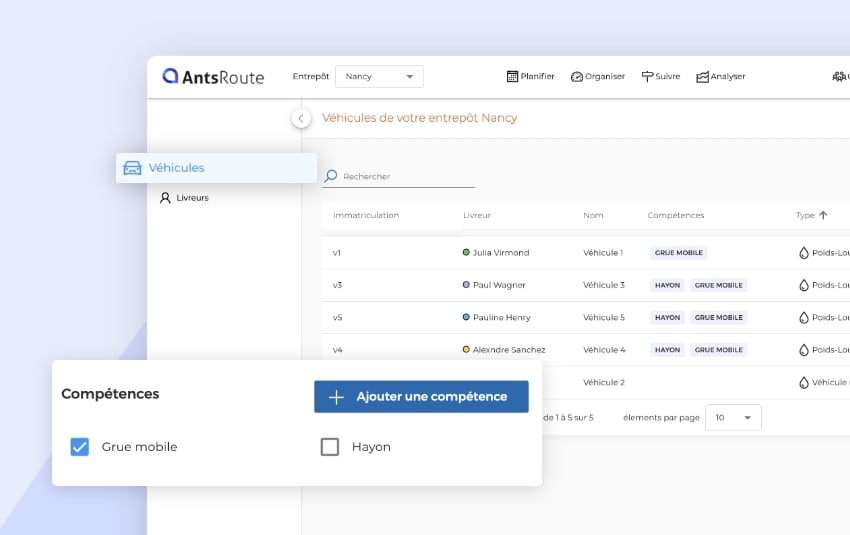Uncheck the Grue mobile checkbox

click(x=80, y=447)
